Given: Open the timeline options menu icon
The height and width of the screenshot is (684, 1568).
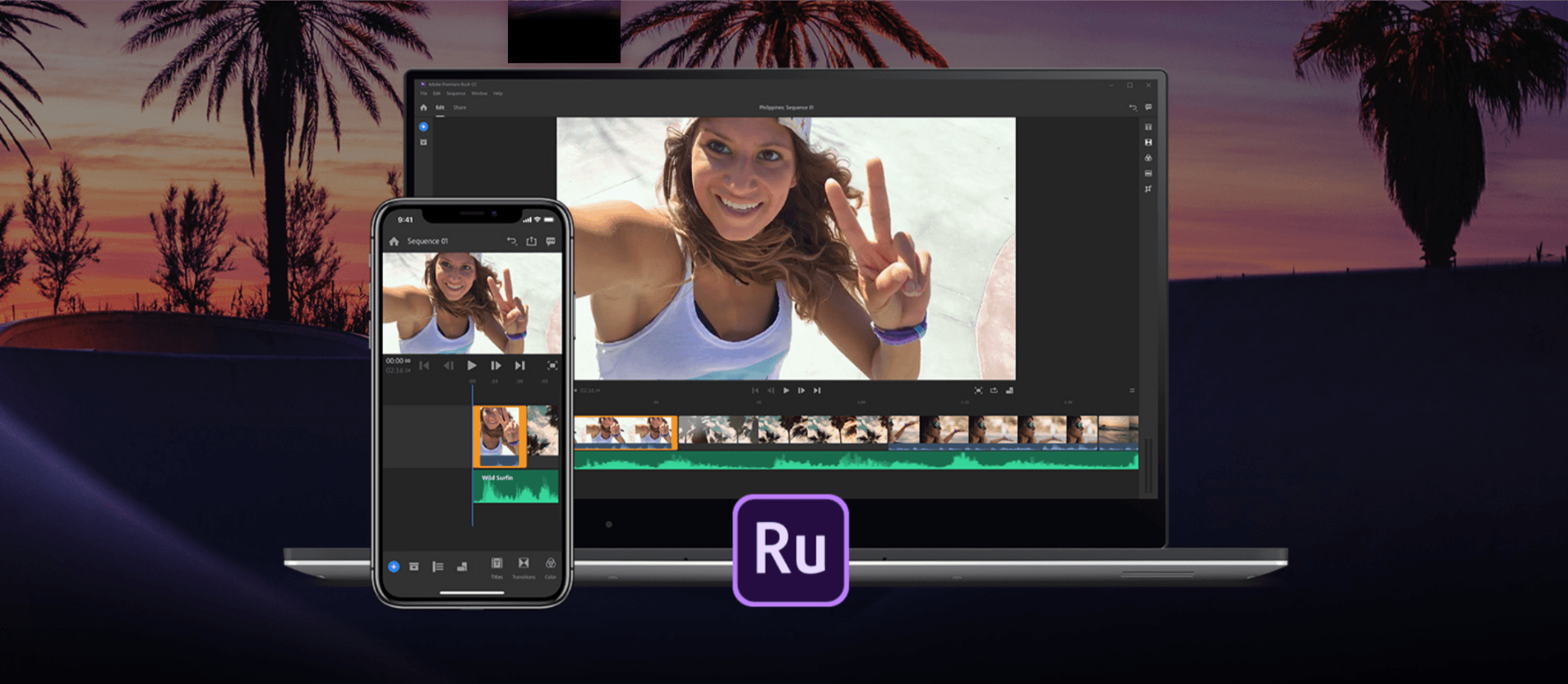Looking at the screenshot, I should point(1132,390).
